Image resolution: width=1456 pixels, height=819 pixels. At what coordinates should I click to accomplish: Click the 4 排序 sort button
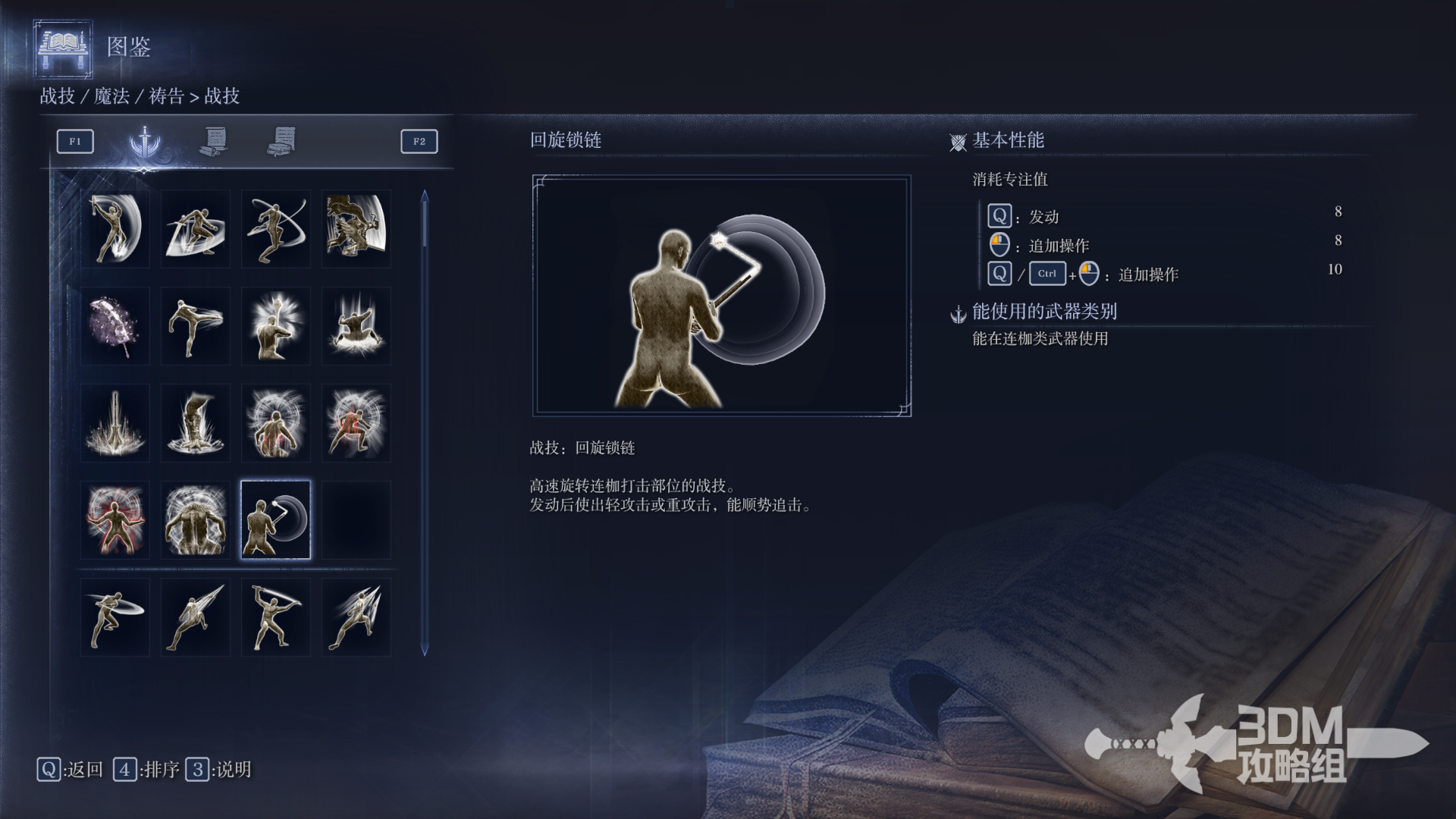pyautogui.click(x=146, y=770)
